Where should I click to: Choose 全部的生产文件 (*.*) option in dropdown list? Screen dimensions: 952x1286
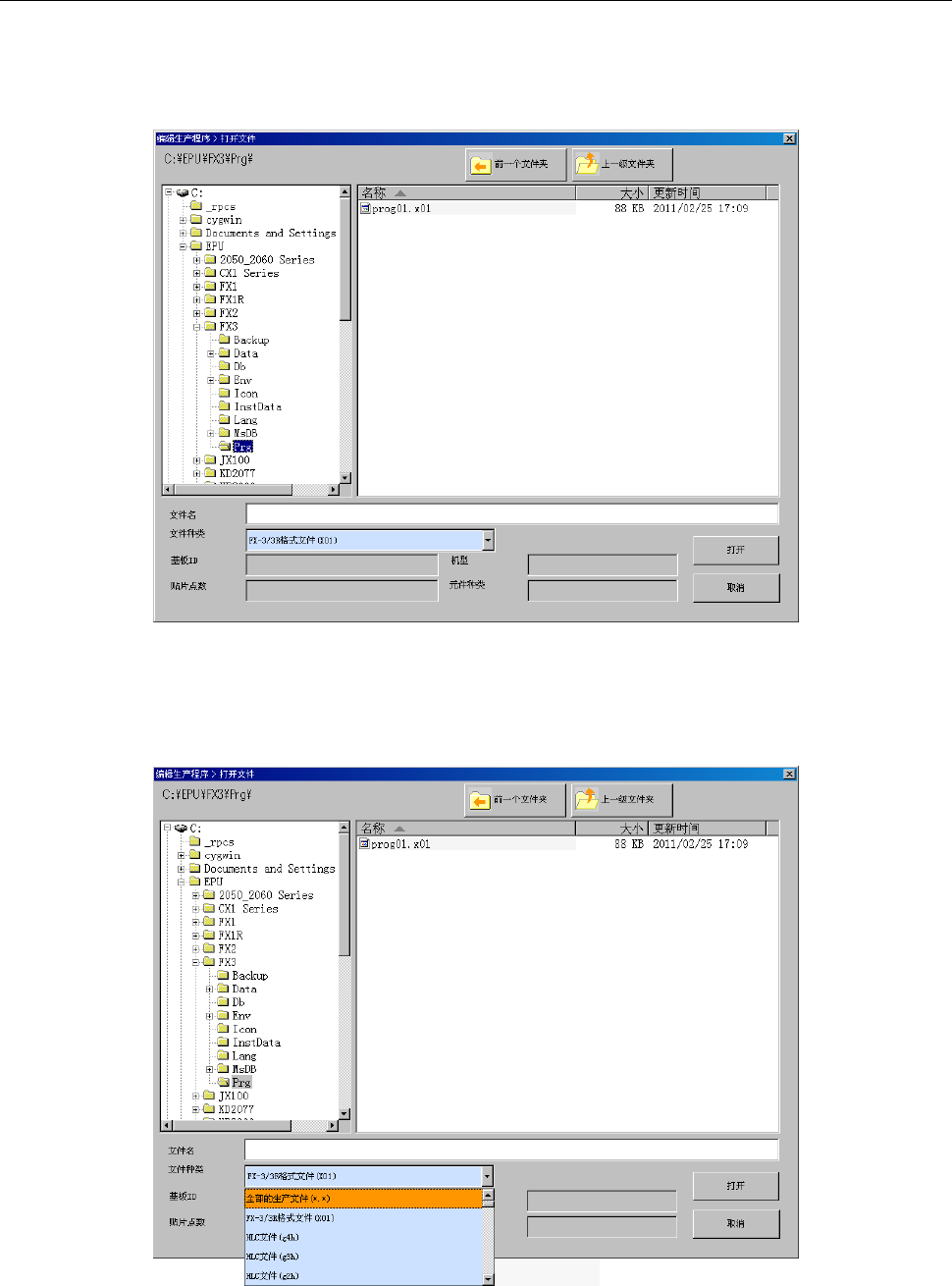363,1199
